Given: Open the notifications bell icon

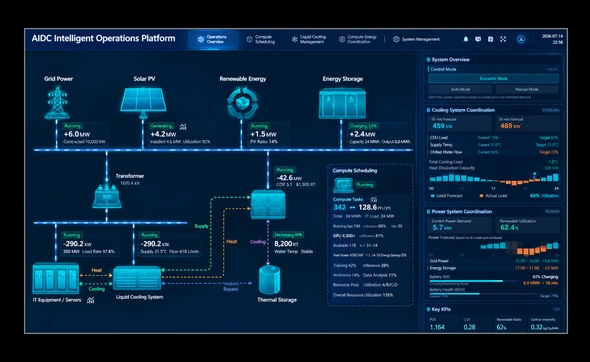Looking at the screenshot, I should click(x=465, y=39).
